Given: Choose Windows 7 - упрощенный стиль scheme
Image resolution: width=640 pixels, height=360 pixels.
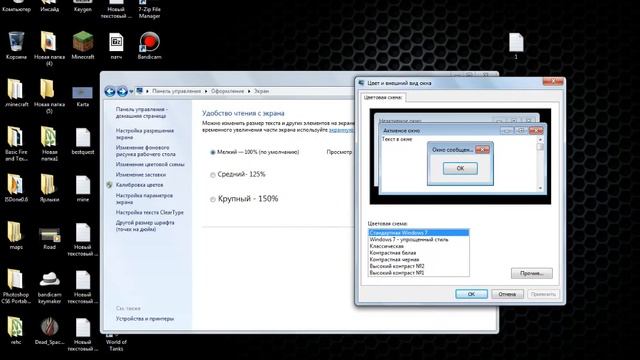Looking at the screenshot, I should tap(418, 240).
